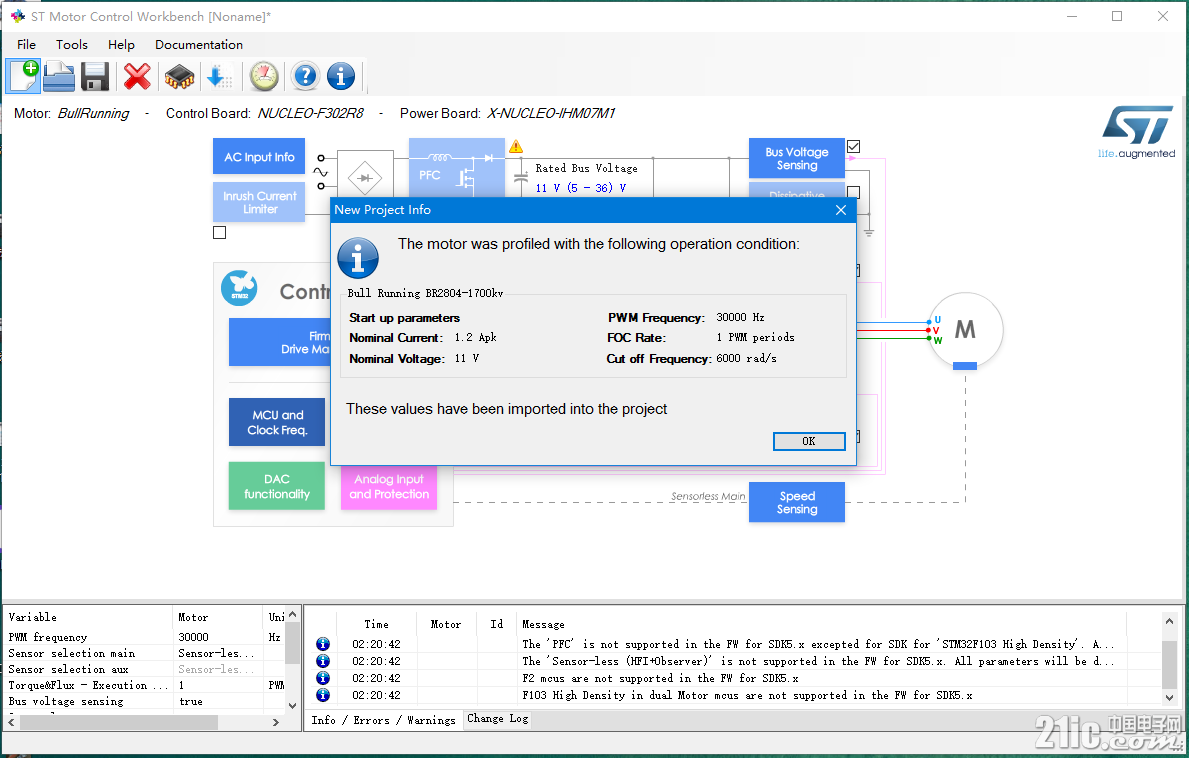Open help with the question mark icon
This screenshot has height=758, width=1189.
click(x=305, y=77)
